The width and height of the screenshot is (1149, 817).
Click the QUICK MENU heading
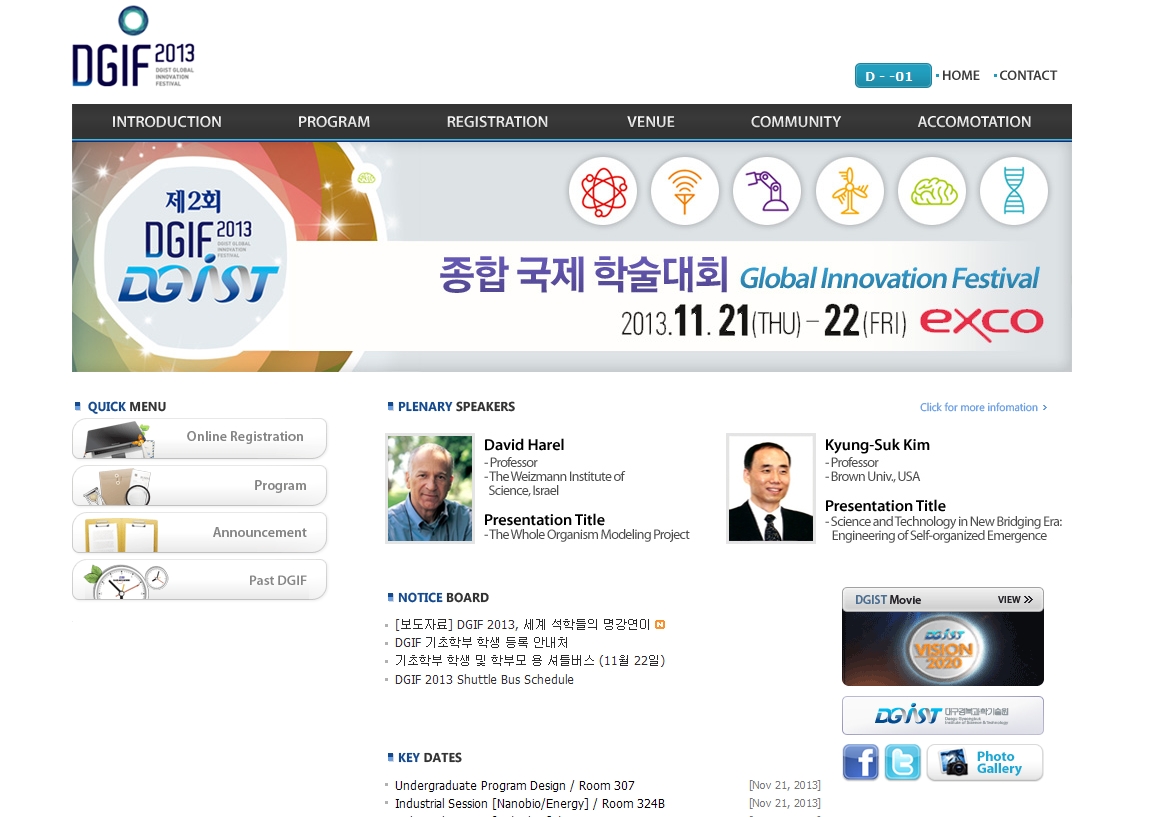coord(127,407)
